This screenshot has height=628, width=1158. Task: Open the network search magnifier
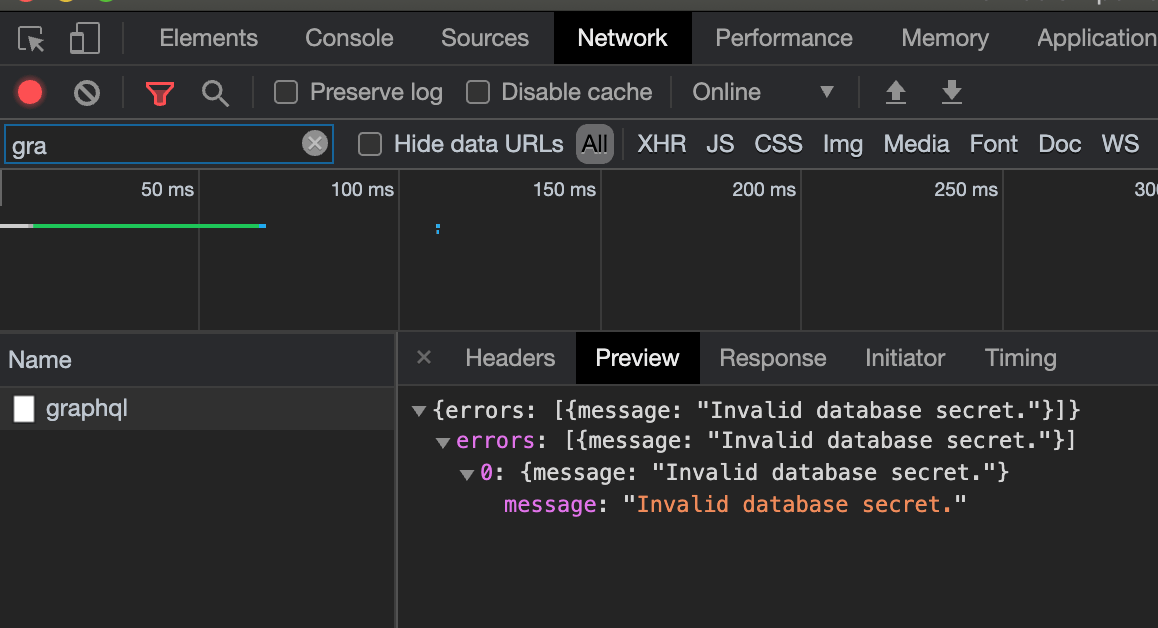click(x=215, y=93)
